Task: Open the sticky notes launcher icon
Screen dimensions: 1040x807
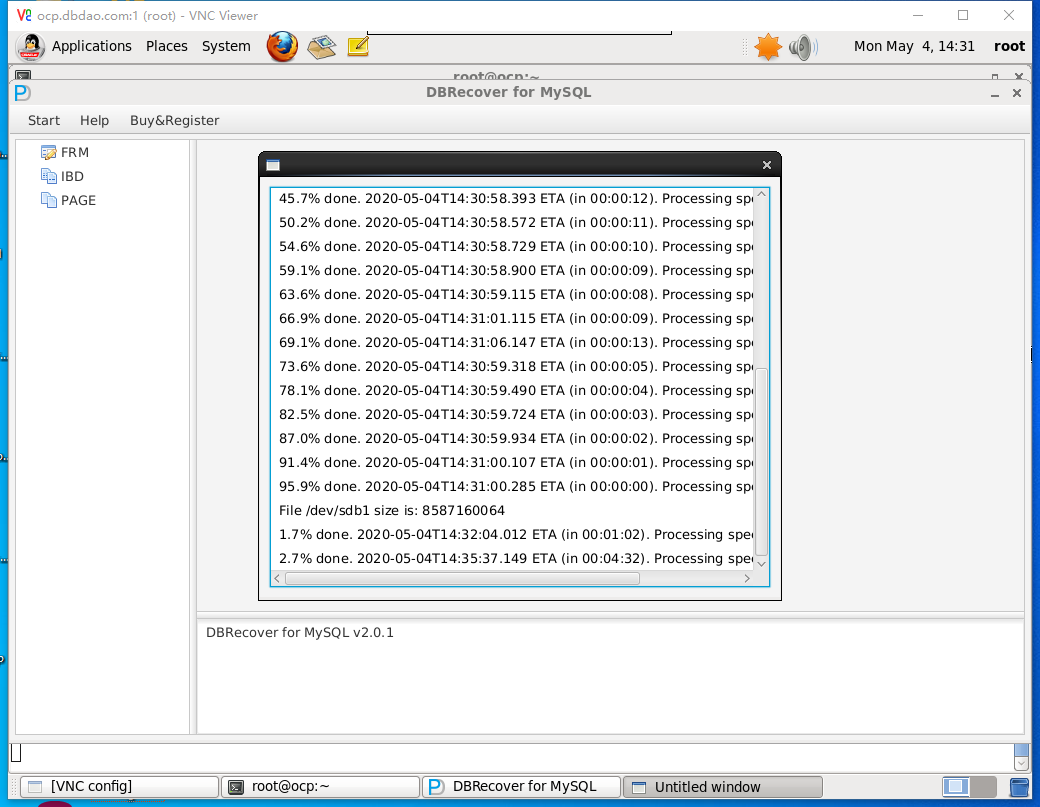Action: point(358,46)
